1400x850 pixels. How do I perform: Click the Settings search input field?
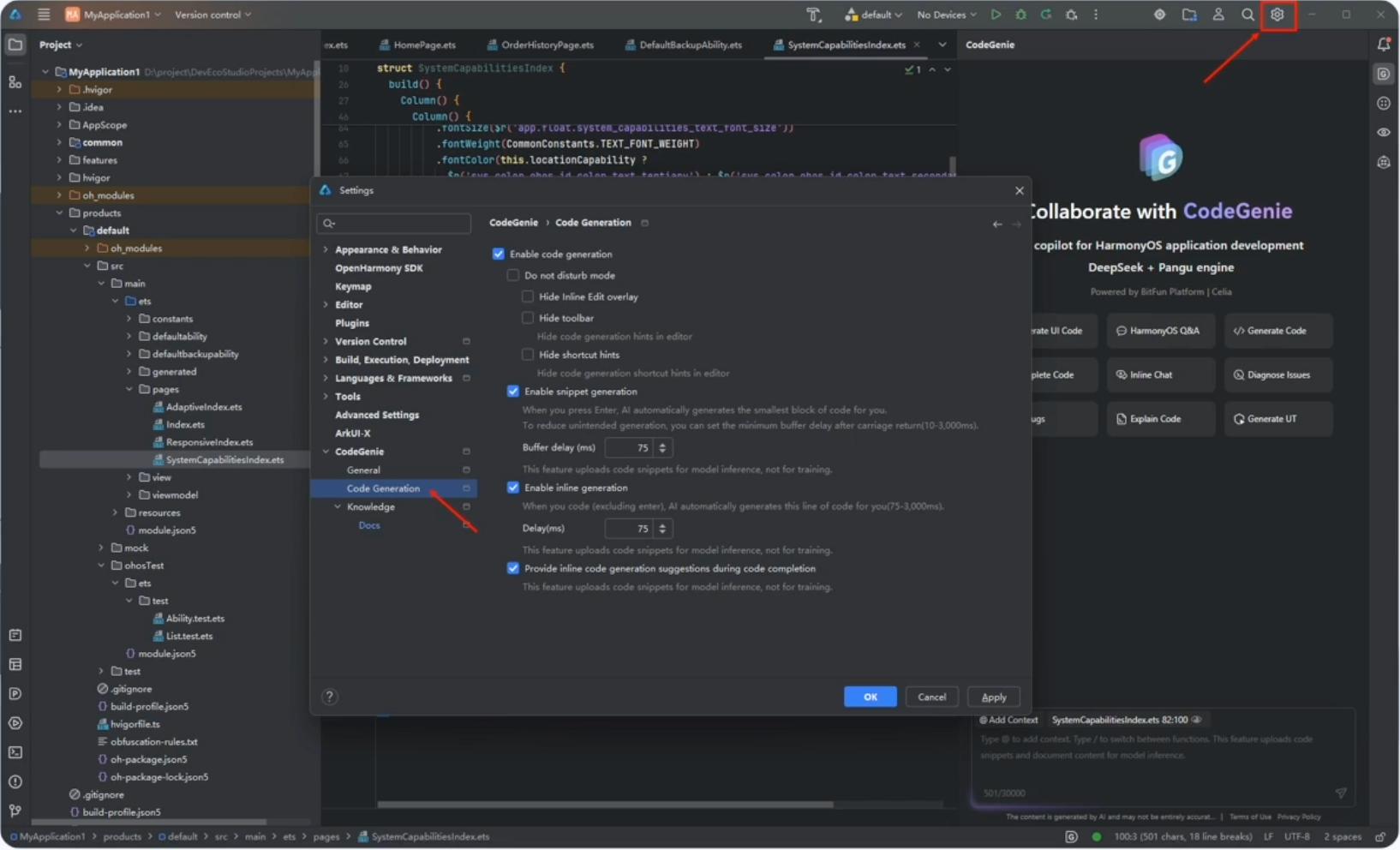pos(393,223)
